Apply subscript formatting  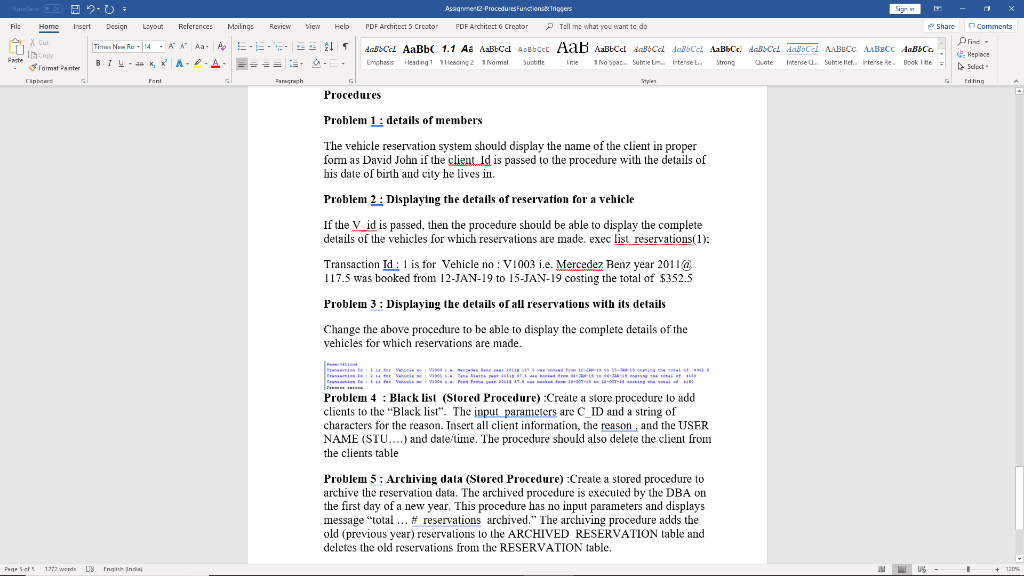pos(152,63)
